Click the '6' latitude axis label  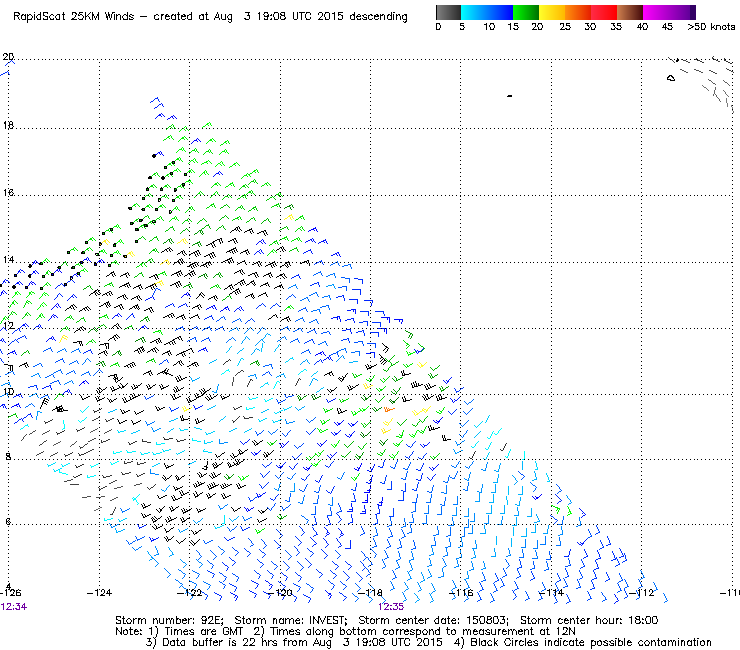[x=8, y=522]
